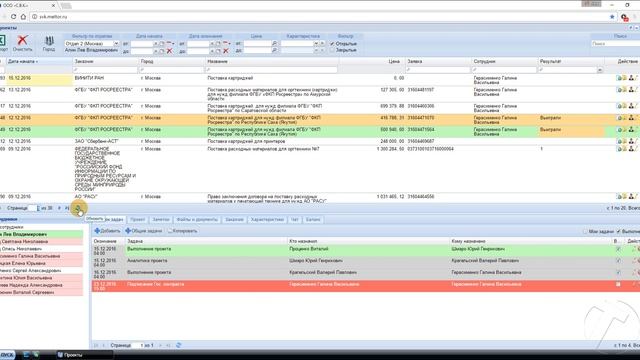Click the Excel export icon
640x360 pixels.
(2, 40)
